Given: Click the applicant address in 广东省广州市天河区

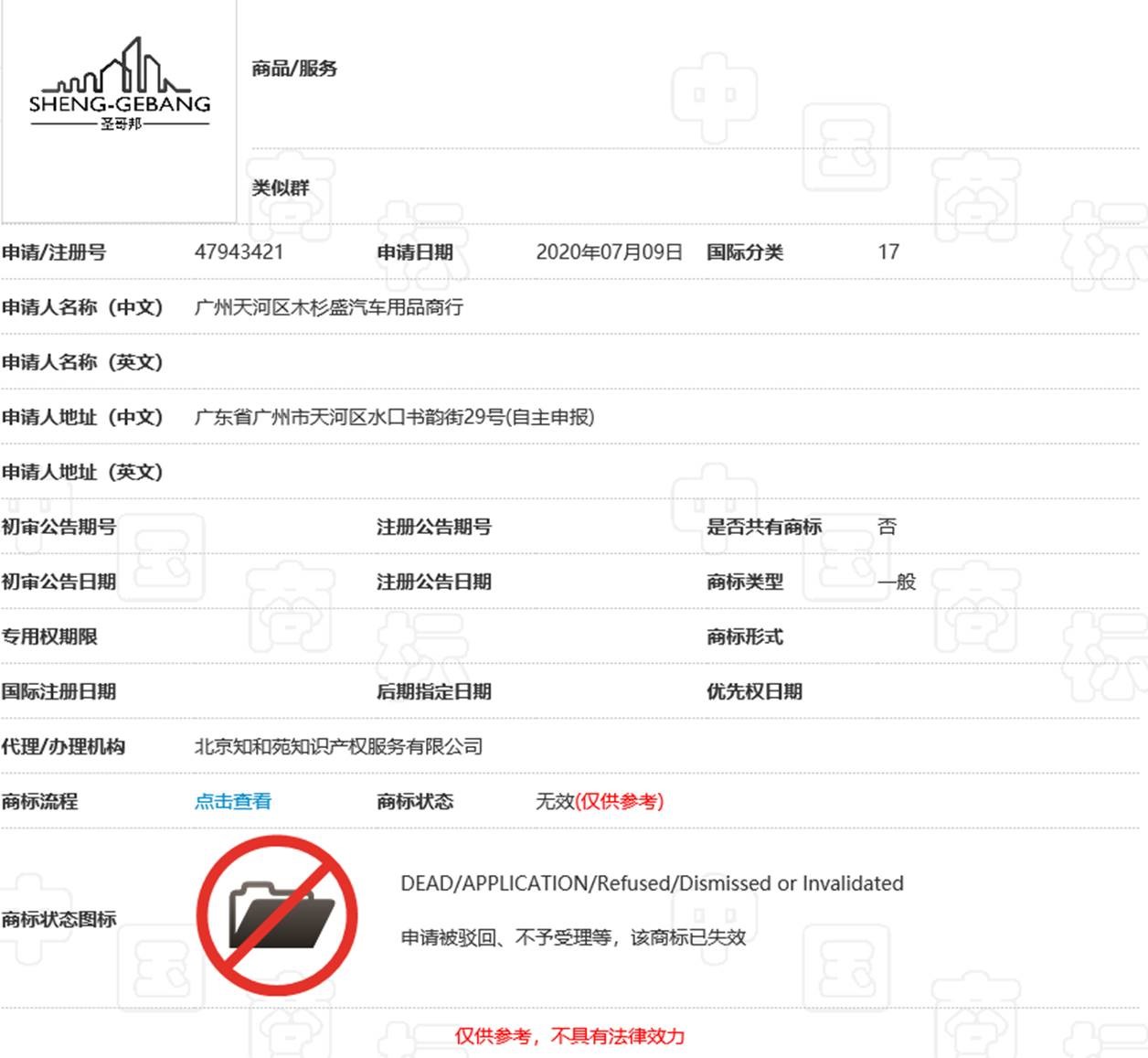Looking at the screenshot, I should pos(394,417).
